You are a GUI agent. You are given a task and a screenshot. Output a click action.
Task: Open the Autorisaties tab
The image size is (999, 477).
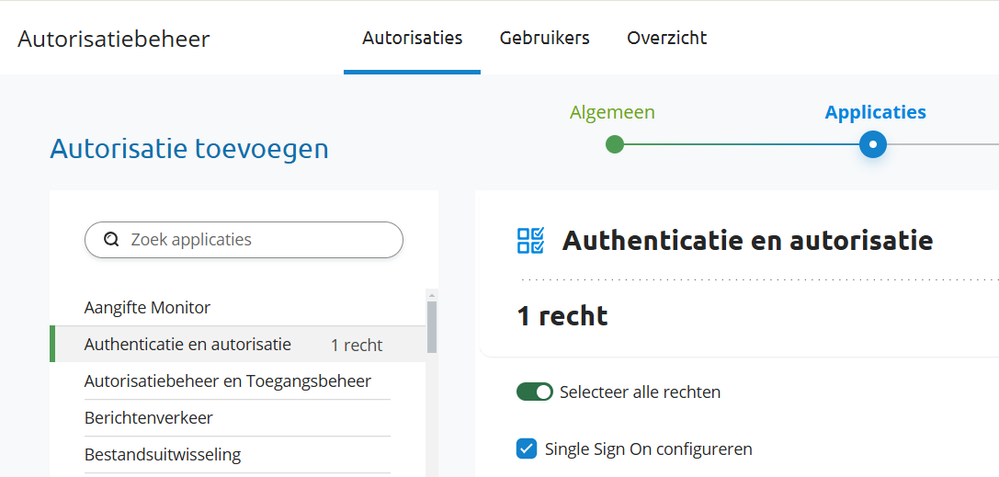tap(412, 38)
